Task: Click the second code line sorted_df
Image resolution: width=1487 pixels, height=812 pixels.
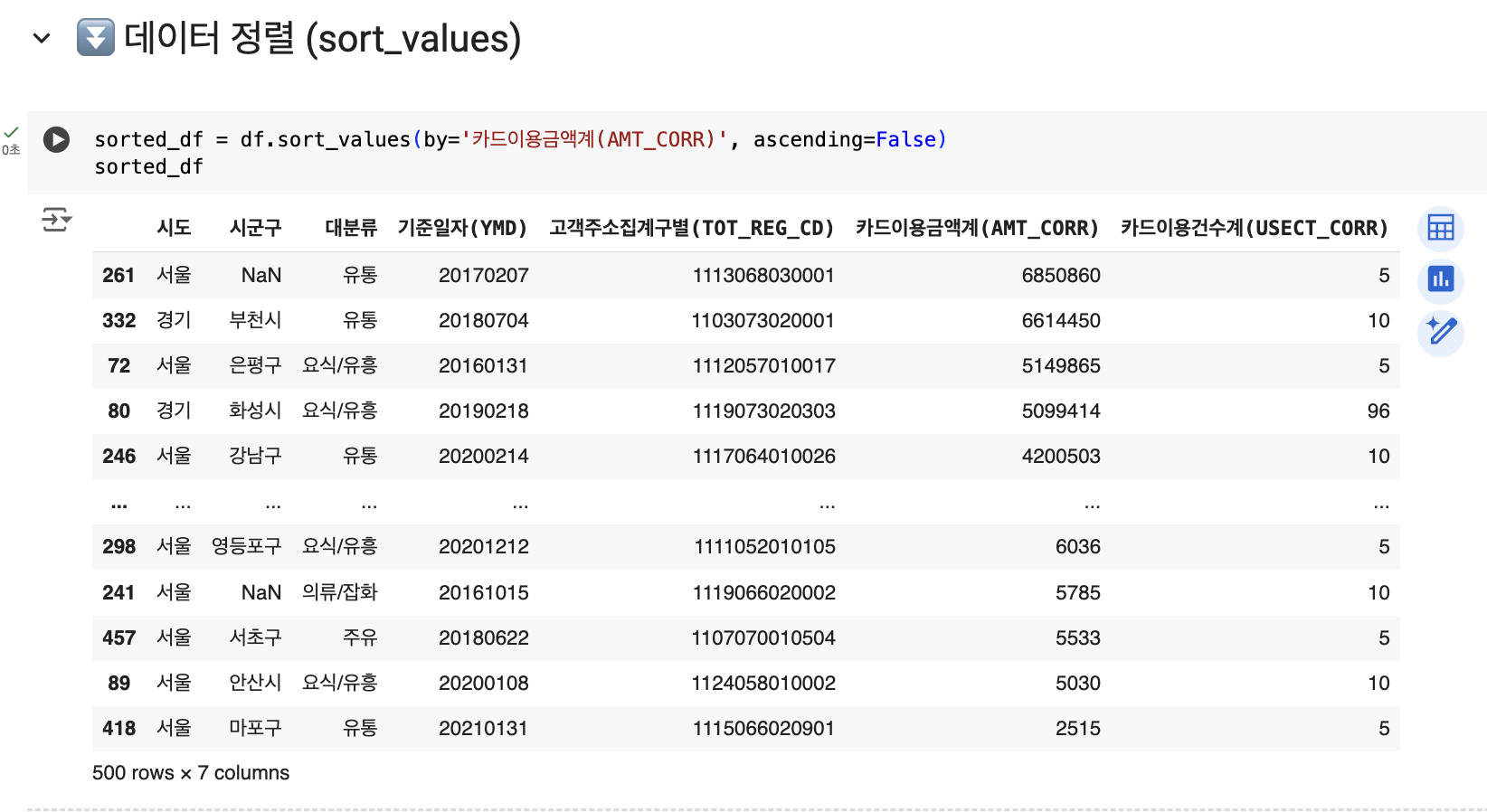Action: click(148, 166)
